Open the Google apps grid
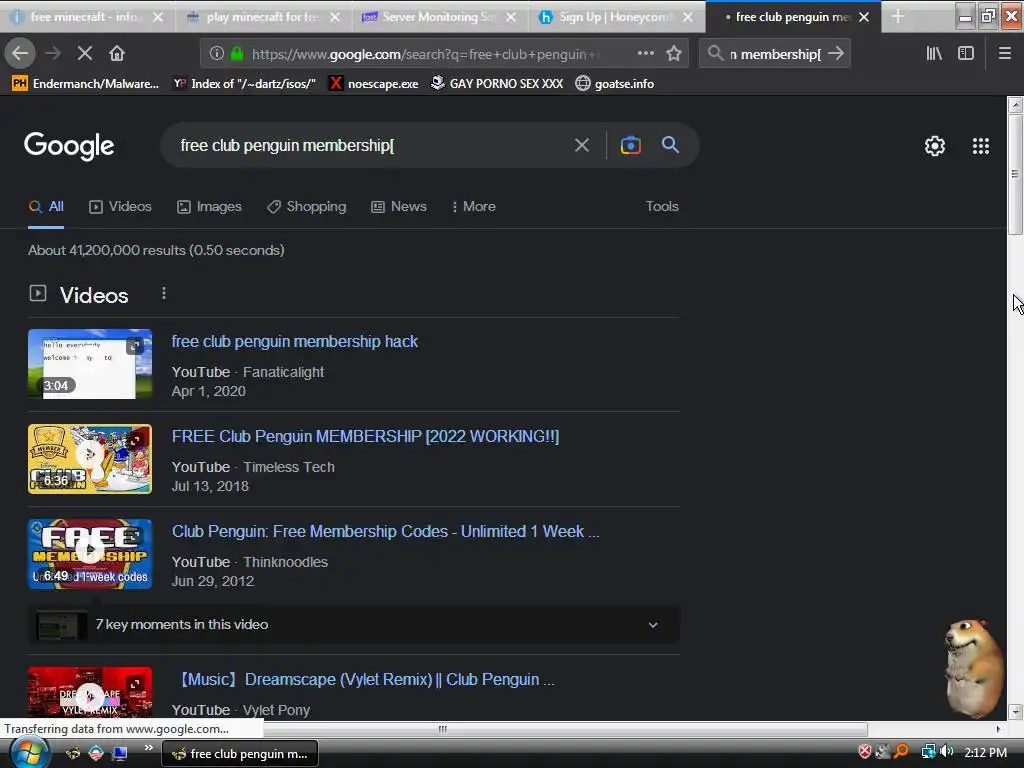Image resolution: width=1024 pixels, height=768 pixels. click(980, 146)
